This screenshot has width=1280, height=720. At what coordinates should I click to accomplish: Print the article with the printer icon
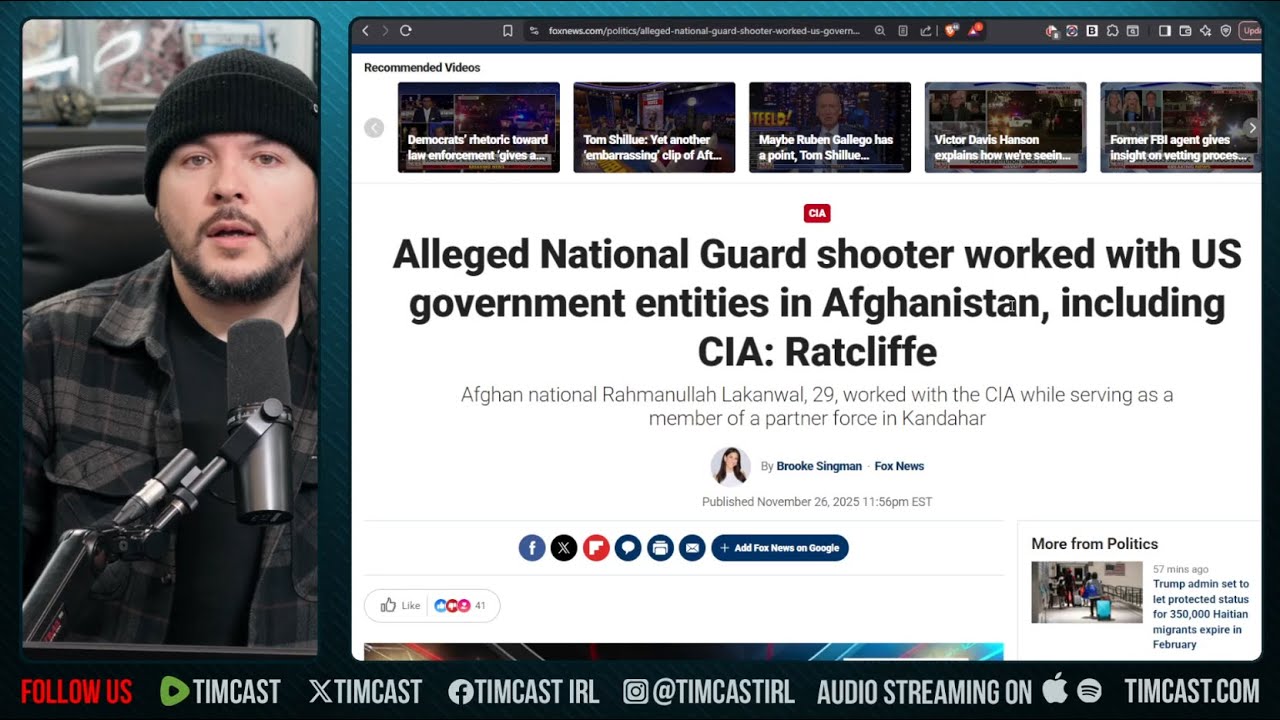pyautogui.click(x=660, y=548)
